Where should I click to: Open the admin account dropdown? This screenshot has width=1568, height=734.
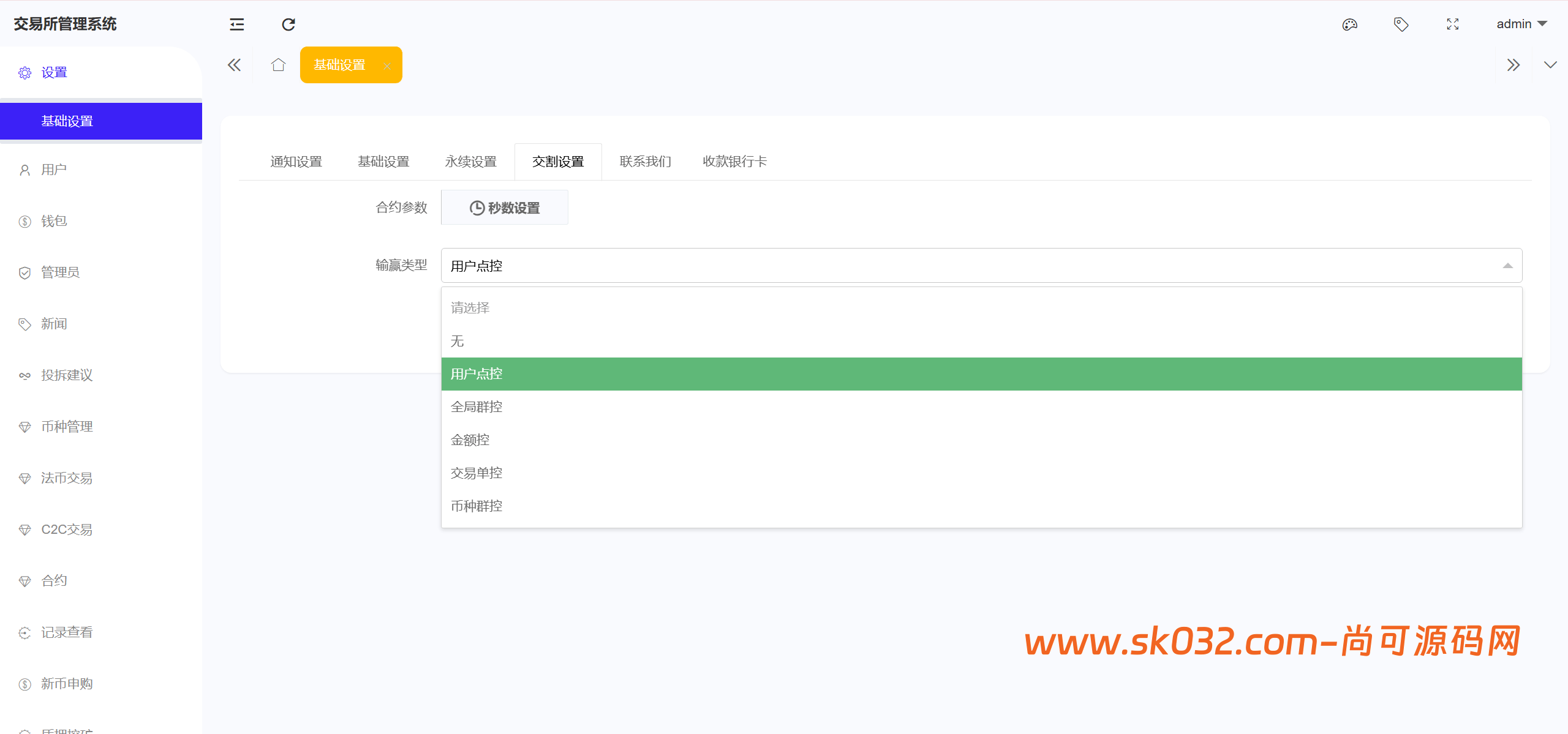pyautogui.click(x=1521, y=24)
